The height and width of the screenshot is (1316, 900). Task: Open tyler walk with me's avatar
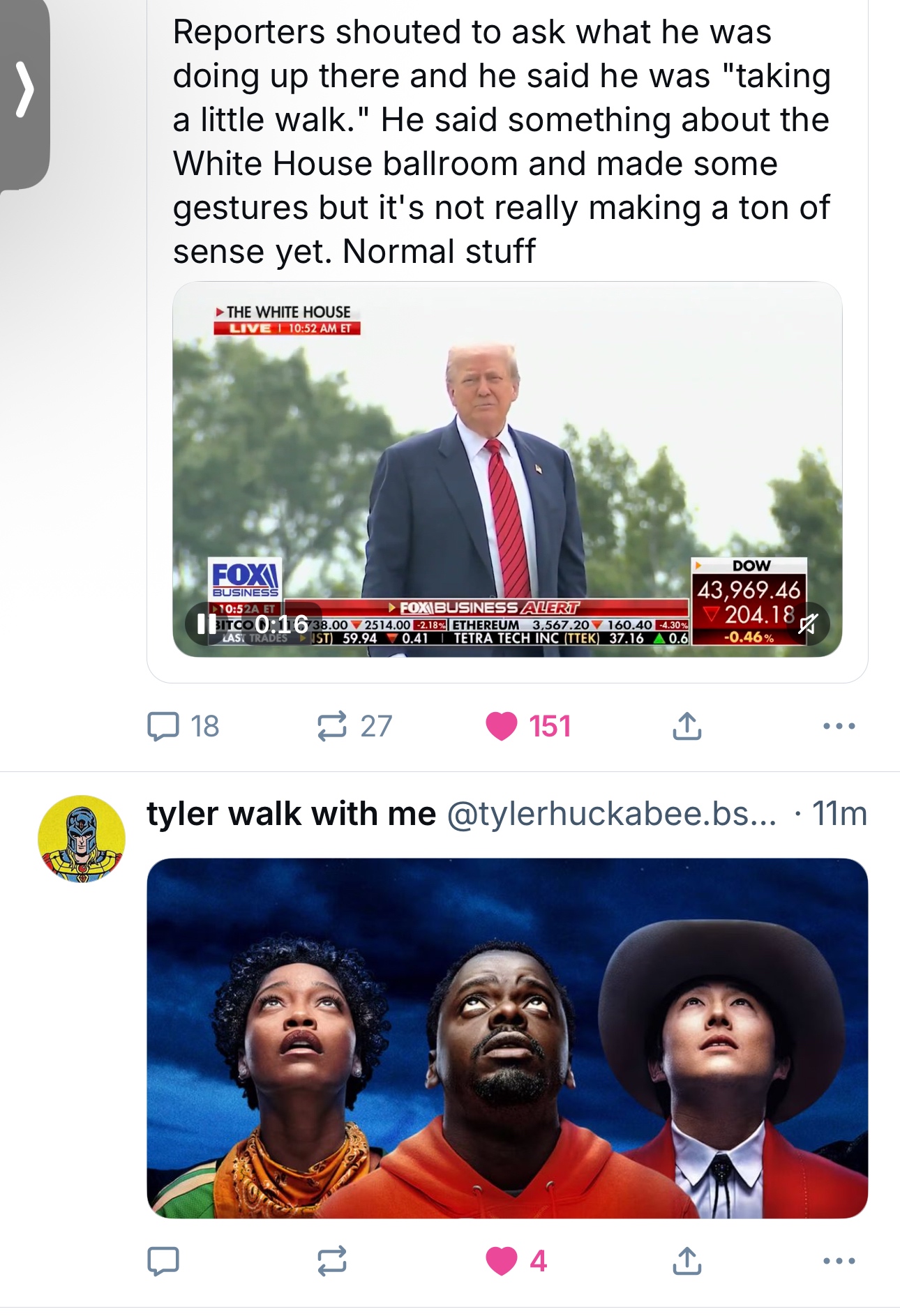point(82,839)
